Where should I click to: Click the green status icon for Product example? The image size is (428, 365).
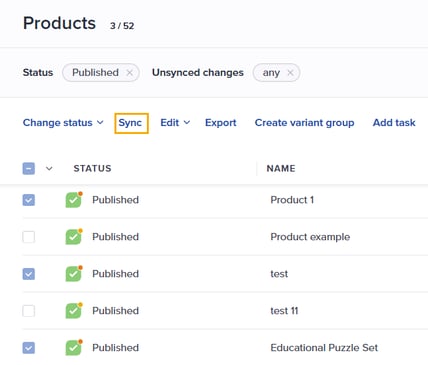(74, 237)
